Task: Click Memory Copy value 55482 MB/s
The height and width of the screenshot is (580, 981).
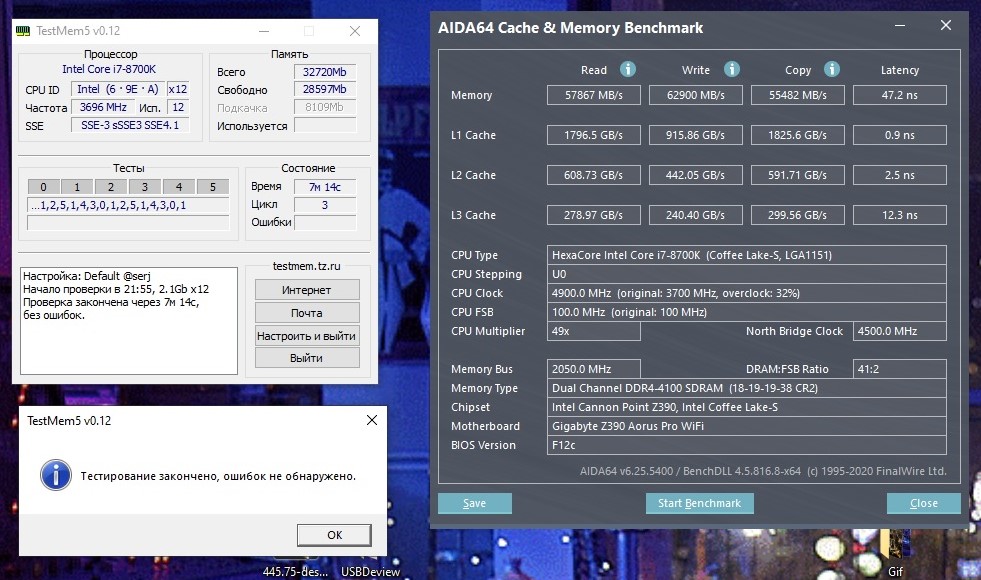Action: click(798, 95)
